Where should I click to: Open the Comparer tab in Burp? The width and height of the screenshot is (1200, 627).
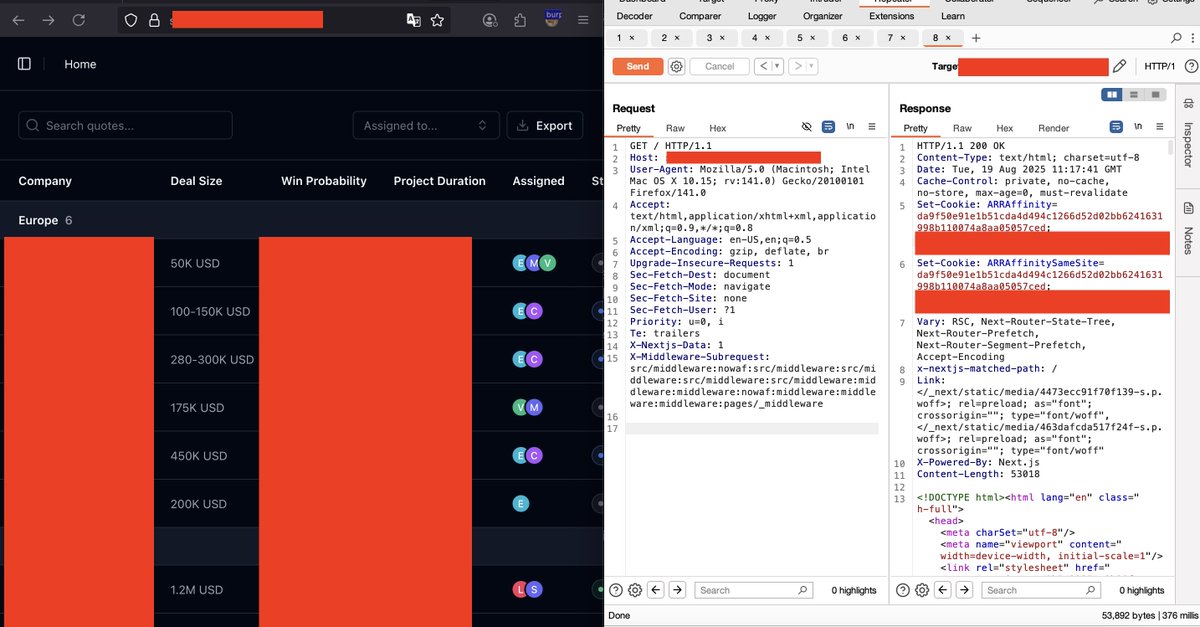point(700,16)
